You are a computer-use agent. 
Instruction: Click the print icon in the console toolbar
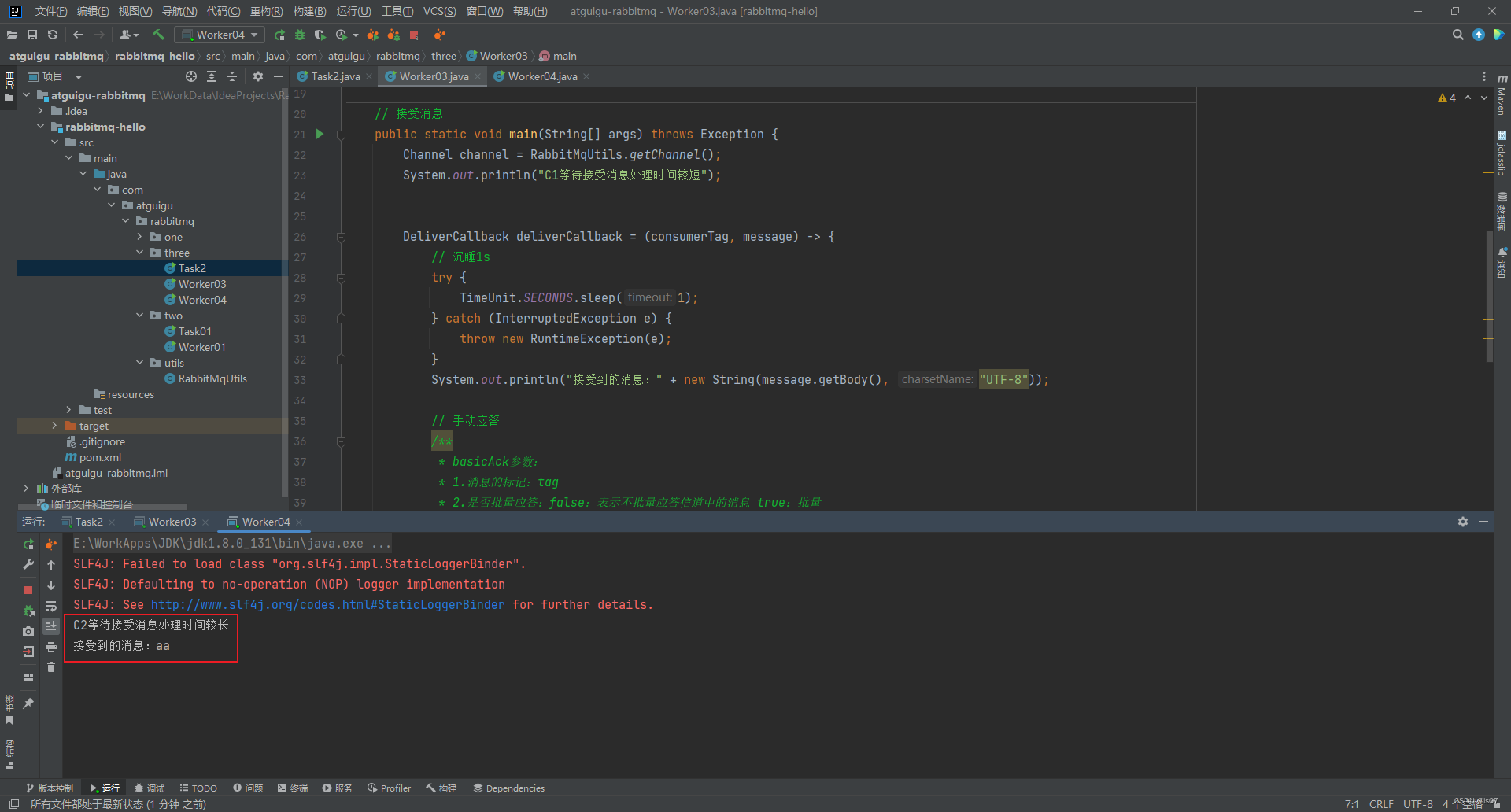point(51,647)
